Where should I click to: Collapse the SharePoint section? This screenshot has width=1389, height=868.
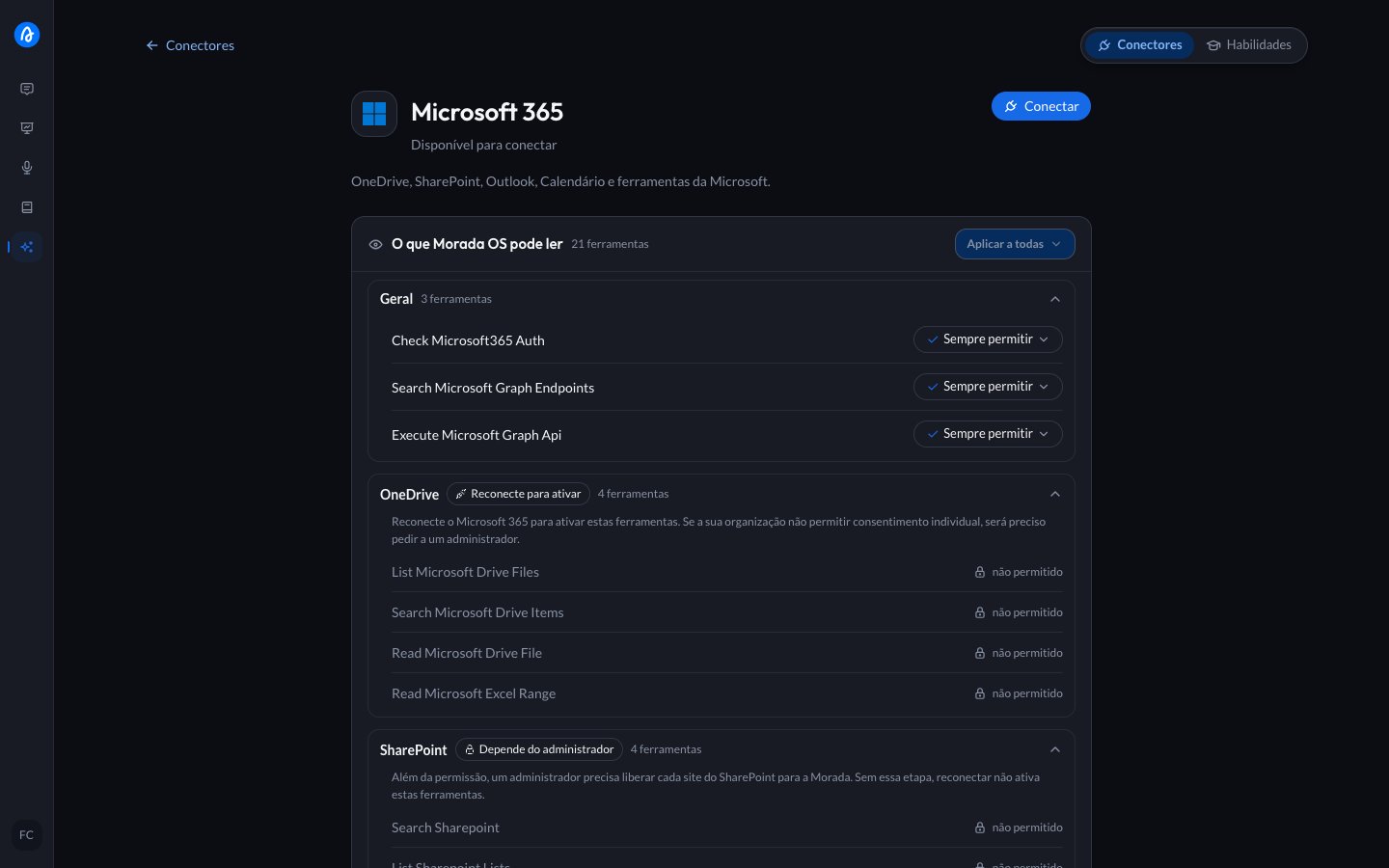[x=1055, y=749]
